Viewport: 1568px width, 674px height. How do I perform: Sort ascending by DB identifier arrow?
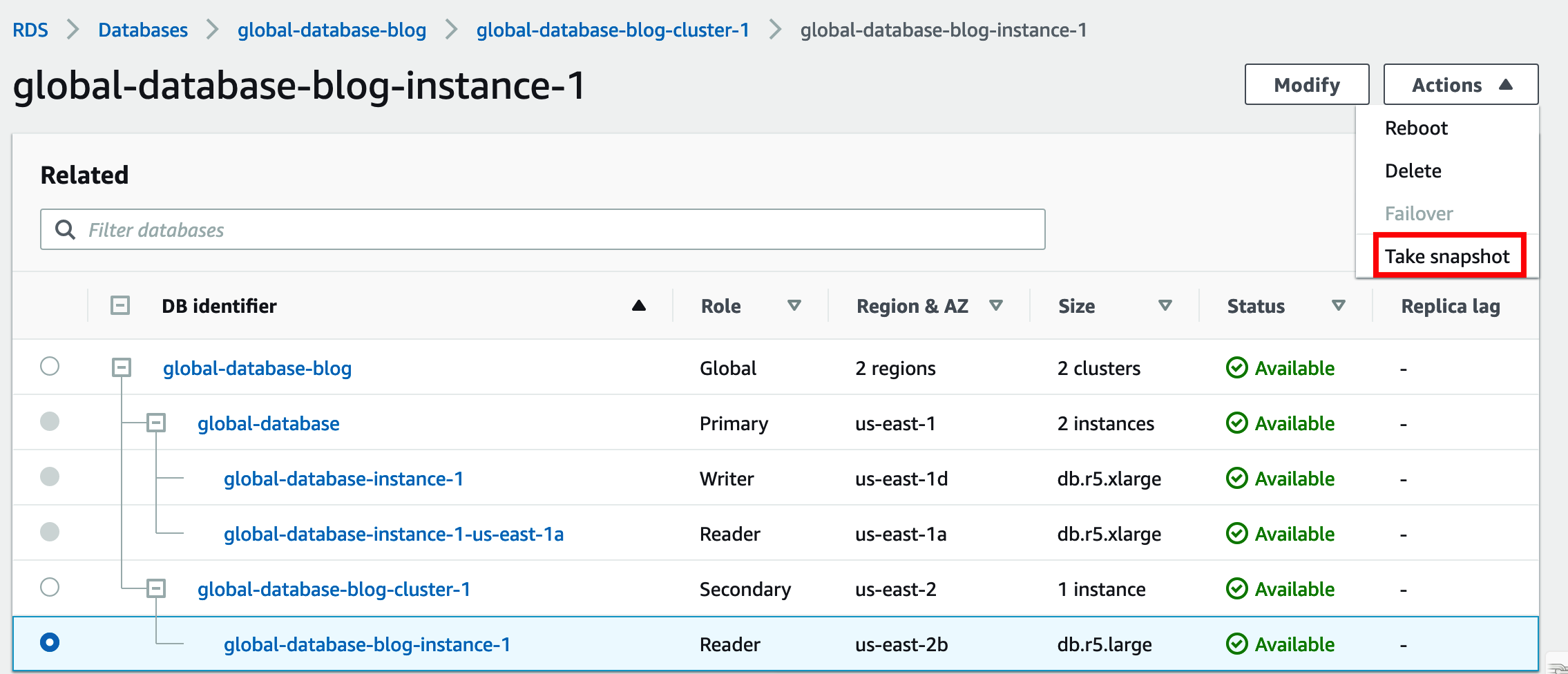coord(639,306)
